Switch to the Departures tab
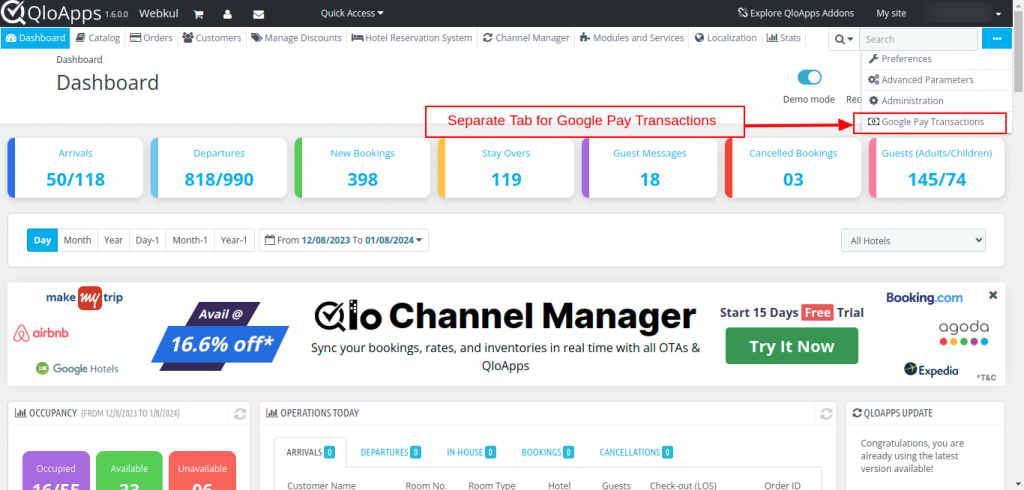Screen dimensions: 1024x490 (391, 452)
